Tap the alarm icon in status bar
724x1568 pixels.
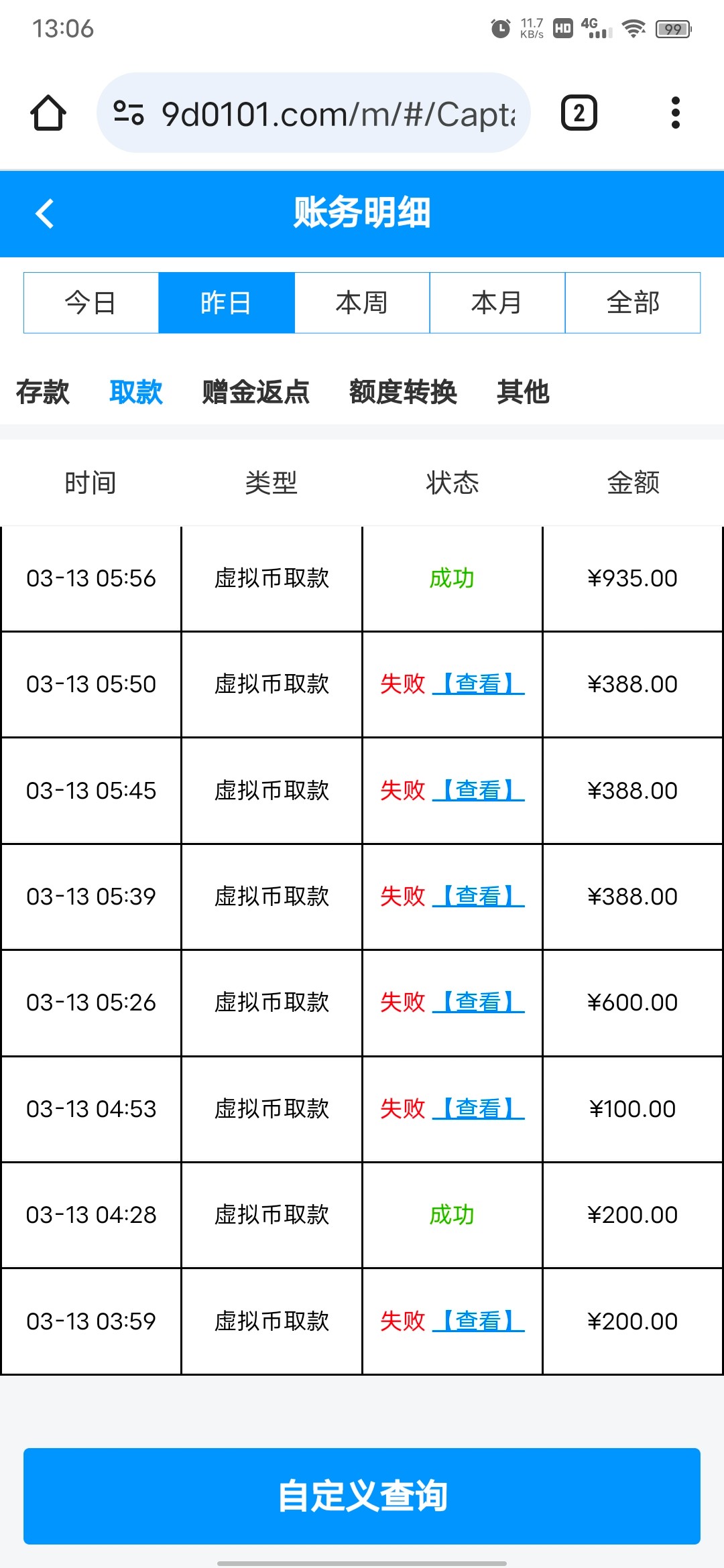click(500, 29)
